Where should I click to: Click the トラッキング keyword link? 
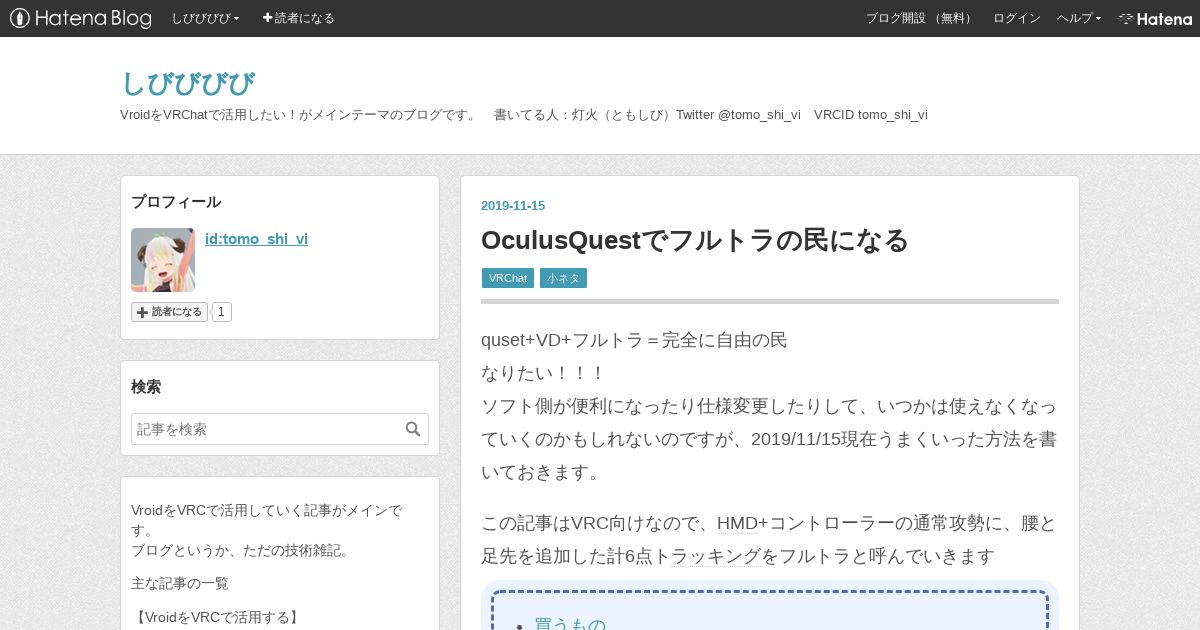point(716,556)
